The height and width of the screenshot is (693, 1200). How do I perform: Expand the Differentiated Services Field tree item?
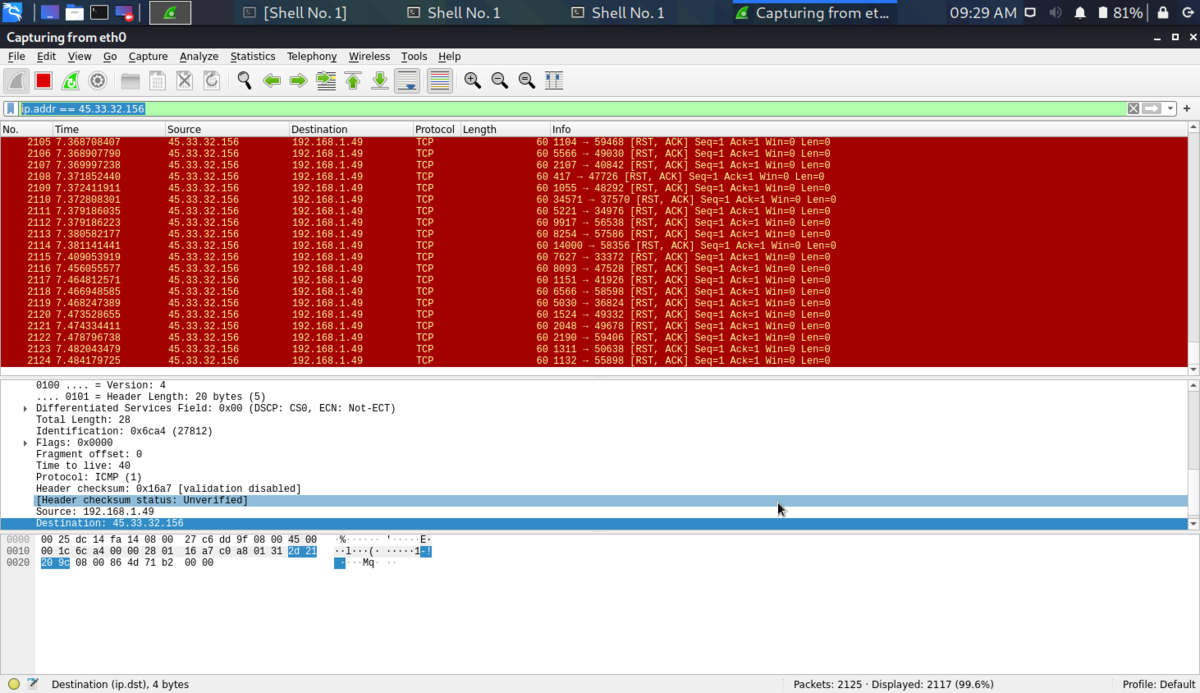25,408
